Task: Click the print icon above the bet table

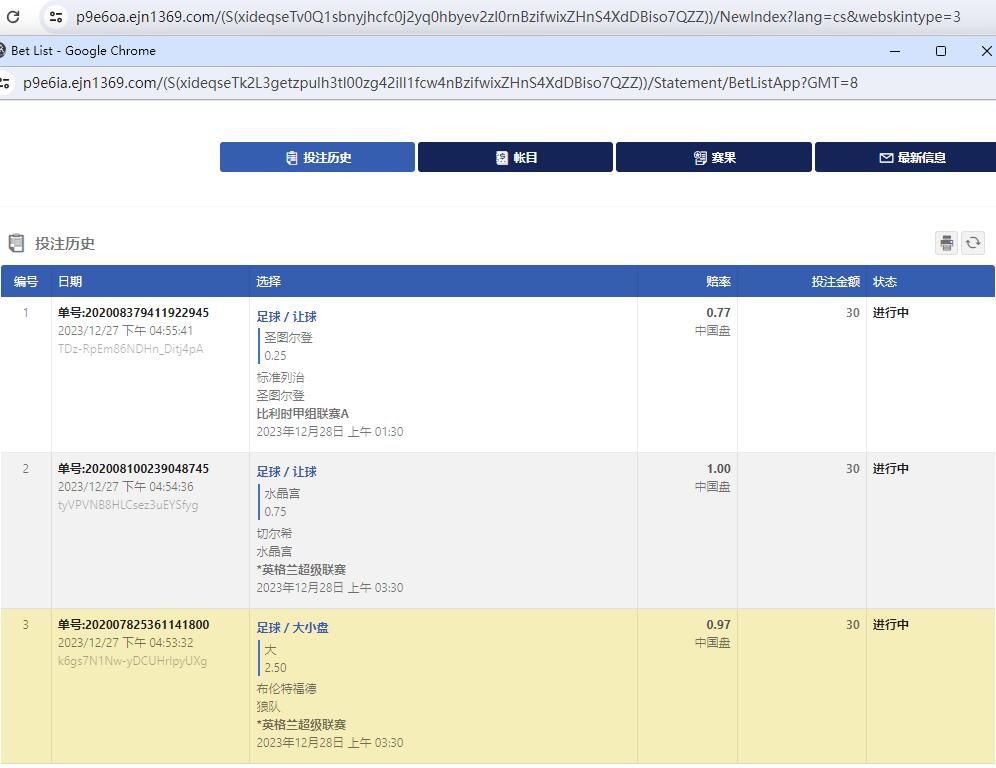Action: pos(946,243)
